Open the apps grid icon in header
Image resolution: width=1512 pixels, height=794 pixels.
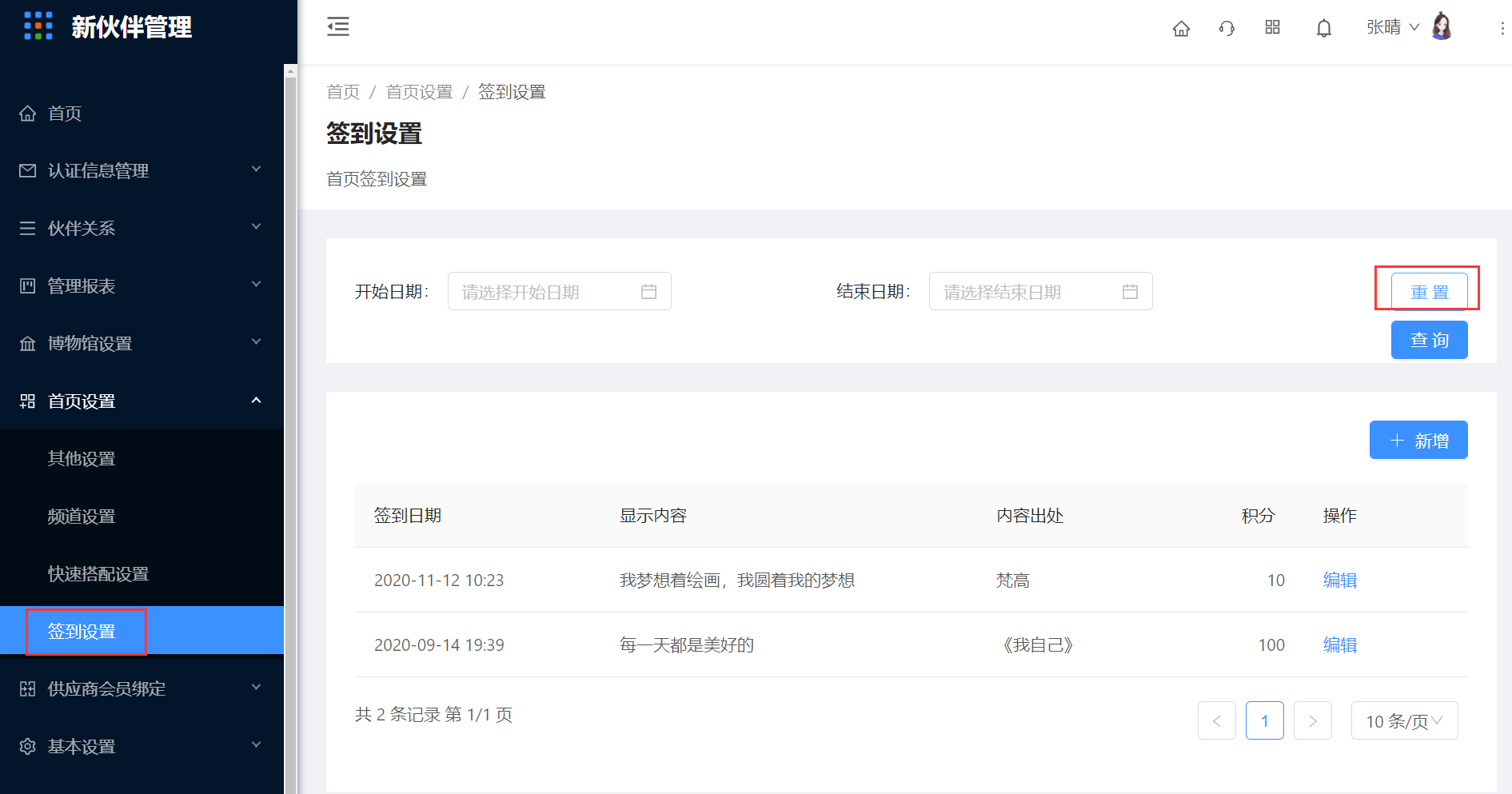pos(1273,27)
